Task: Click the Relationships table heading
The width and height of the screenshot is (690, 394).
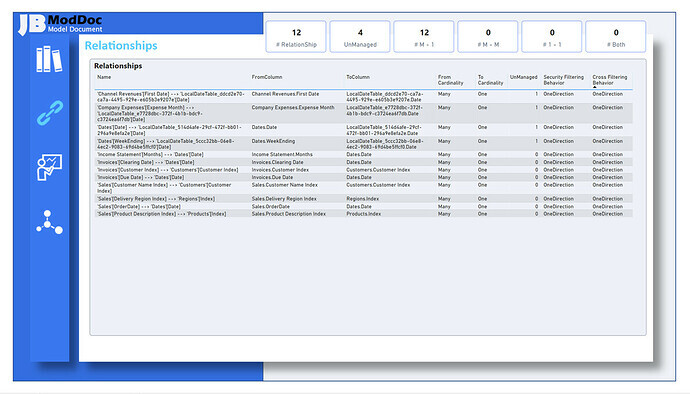Action: pyautogui.click(x=118, y=66)
